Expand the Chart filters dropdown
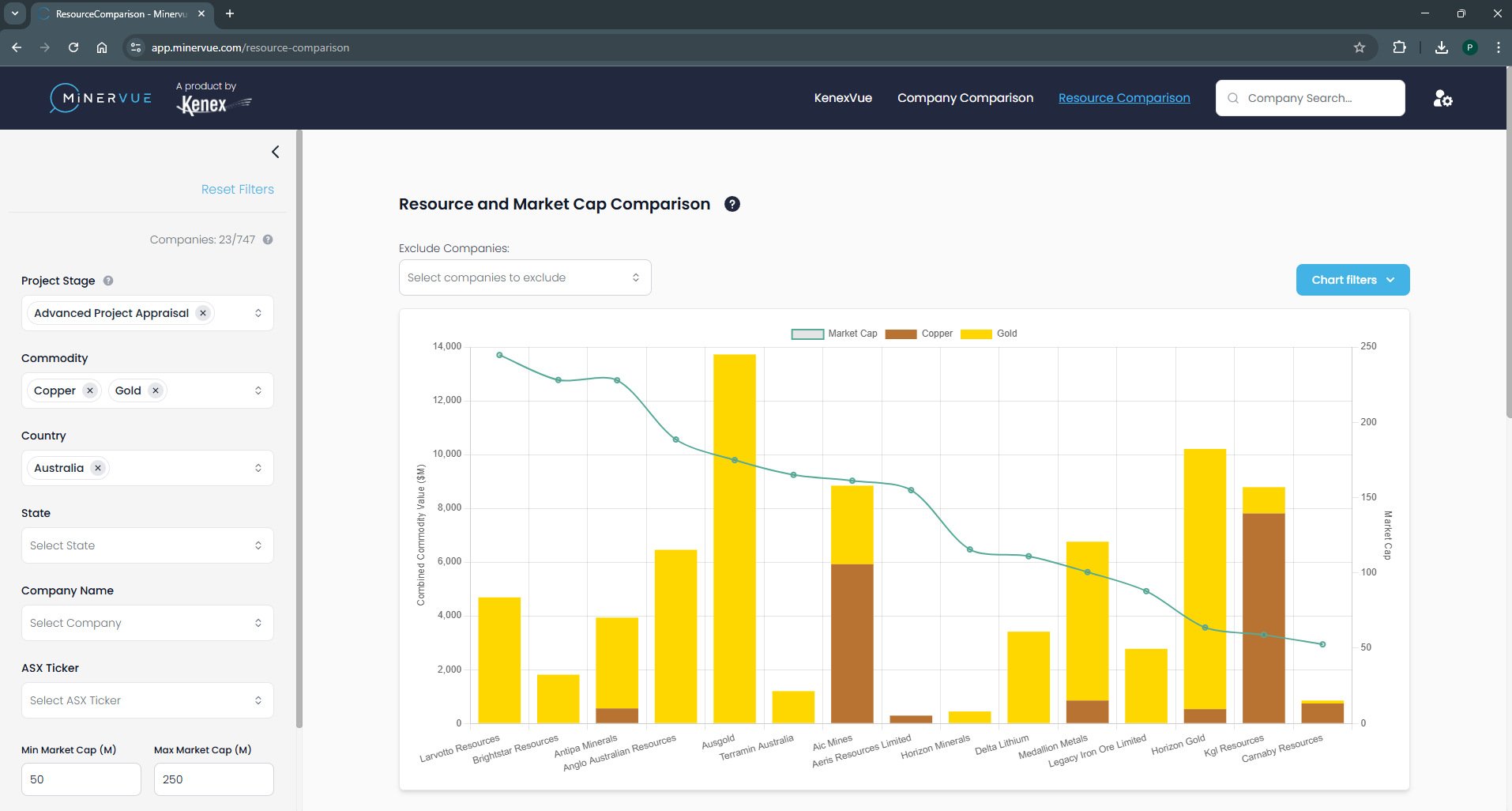 (1352, 280)
